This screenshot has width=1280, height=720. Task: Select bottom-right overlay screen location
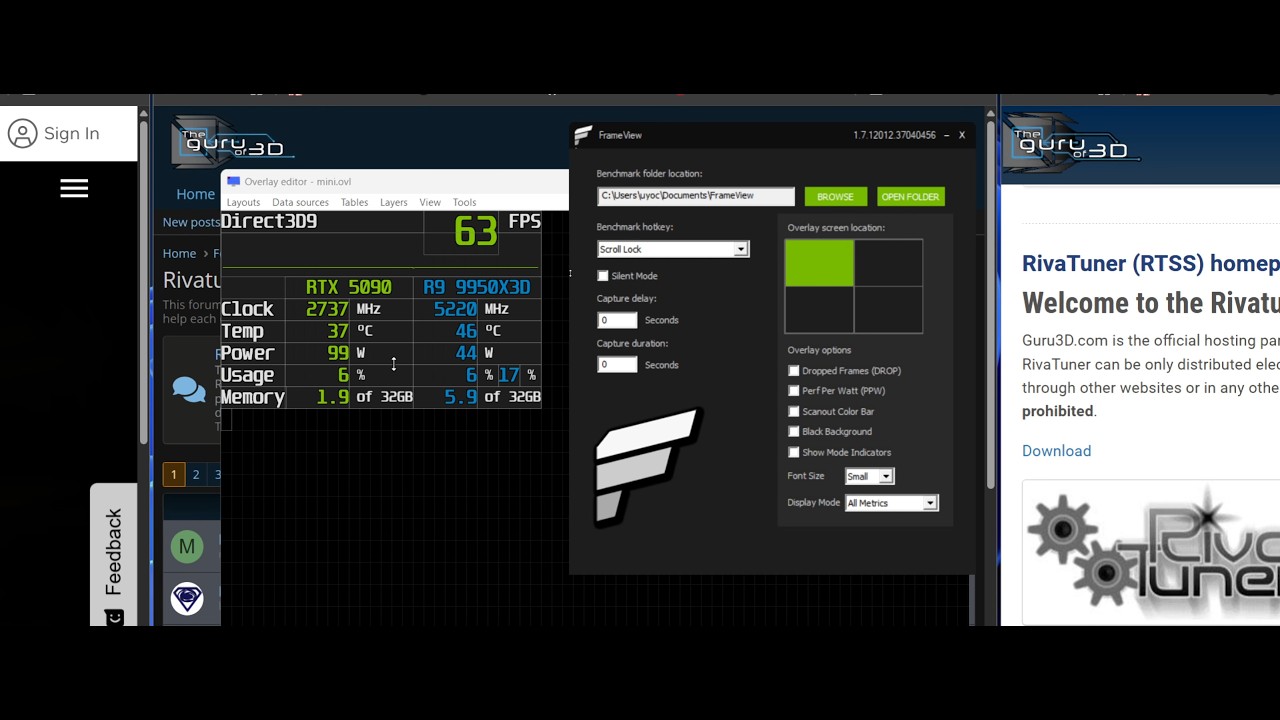click(x=888, y=310)
